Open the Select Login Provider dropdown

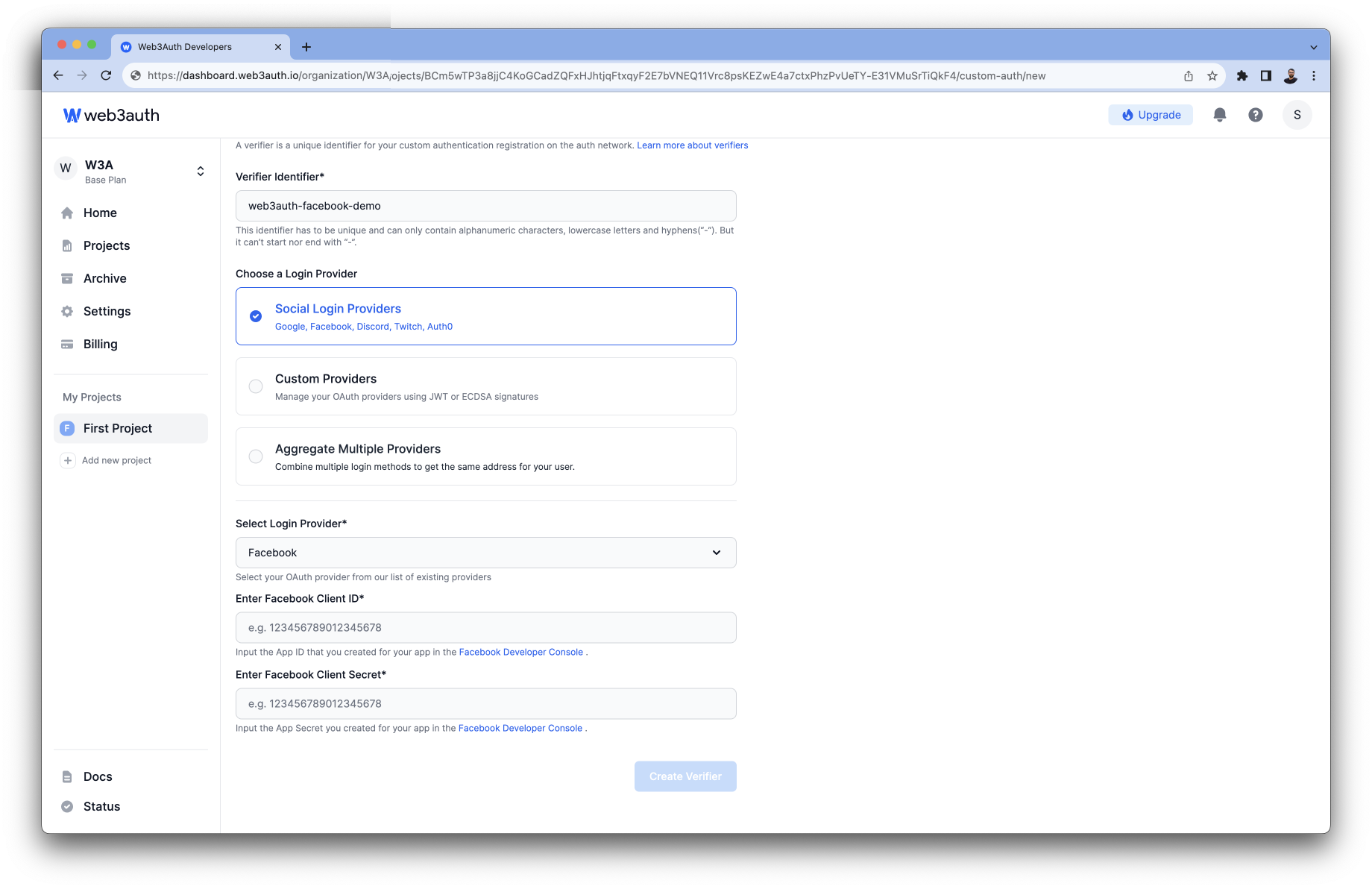pos(486,553)
